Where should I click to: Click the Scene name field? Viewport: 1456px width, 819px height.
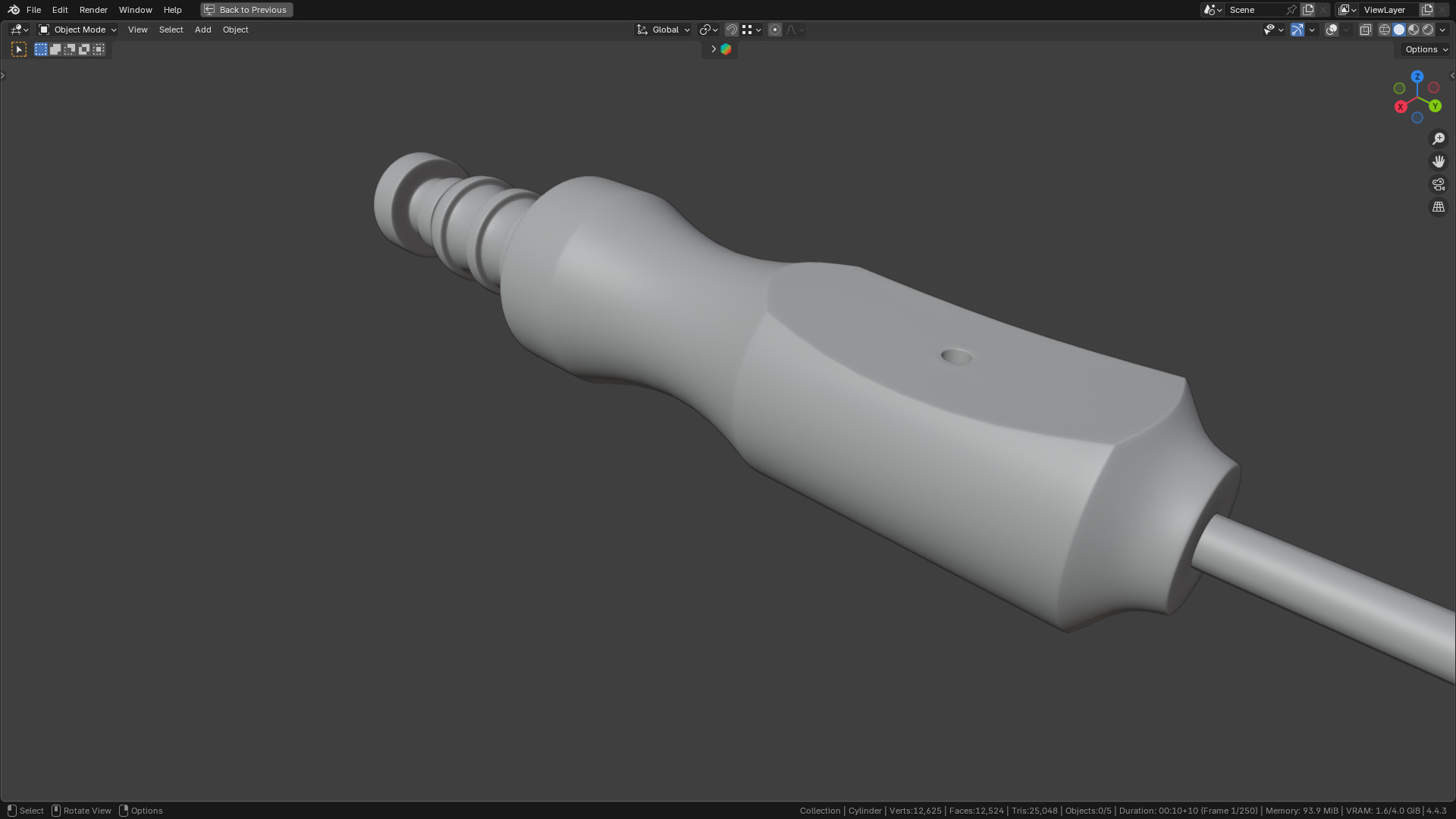[1255, 10]
